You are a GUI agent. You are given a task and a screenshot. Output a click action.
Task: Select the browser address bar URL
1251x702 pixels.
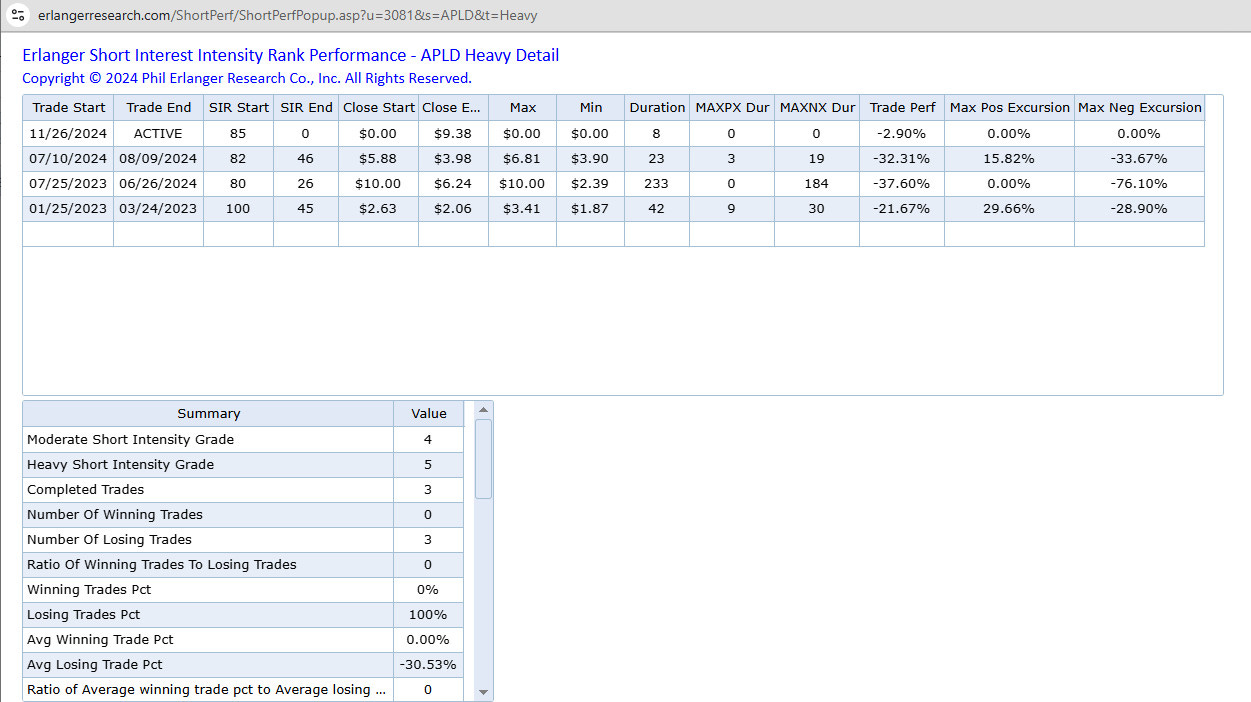pos(287,16)
